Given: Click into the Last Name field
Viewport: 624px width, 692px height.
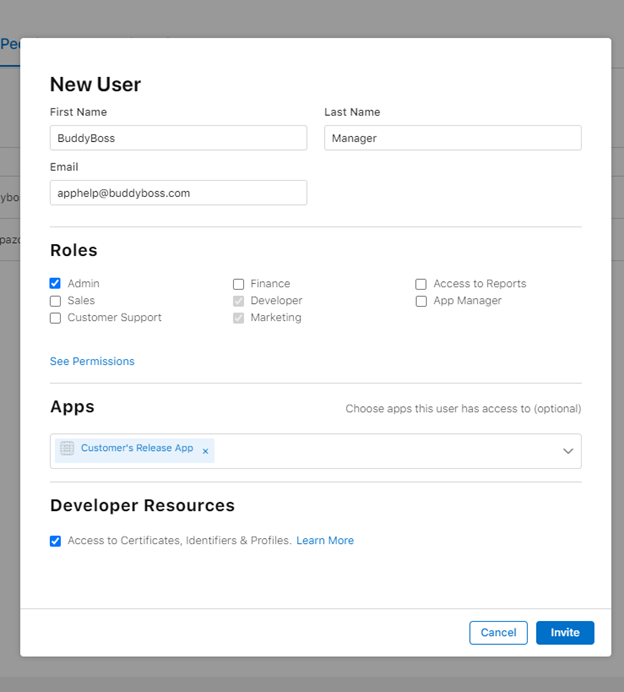Looking at the screenshot, I should click(x=452, y=138).
